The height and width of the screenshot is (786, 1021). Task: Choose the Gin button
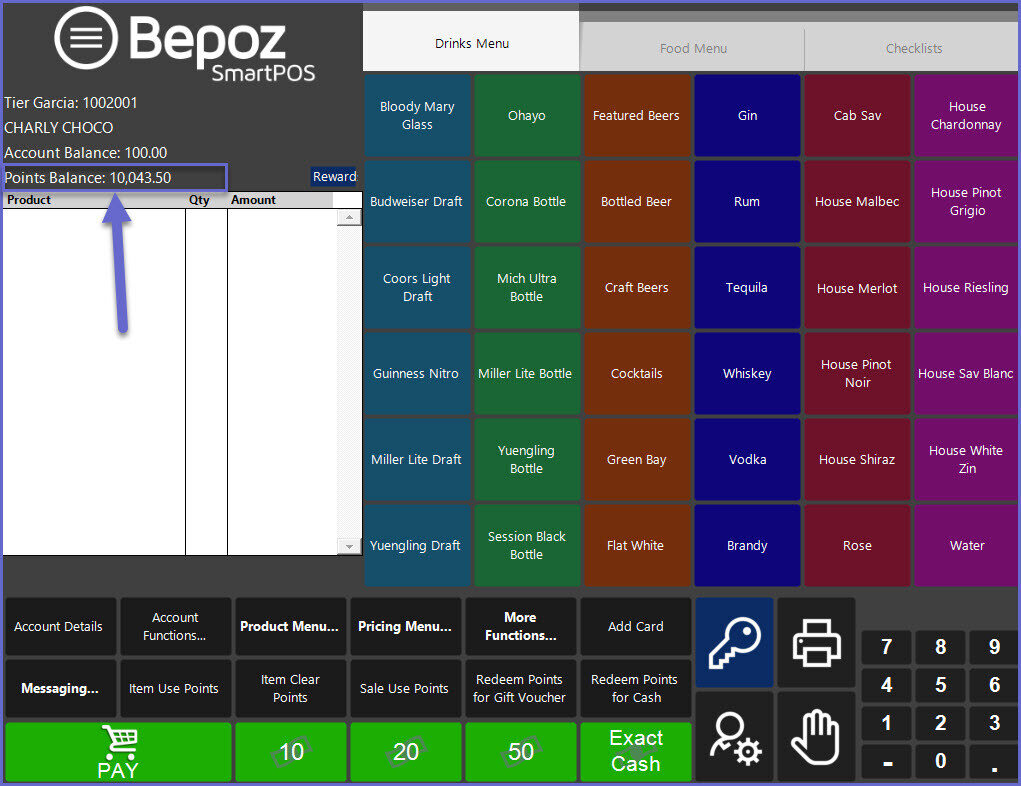pyautogui.click(x=747, y=115)
